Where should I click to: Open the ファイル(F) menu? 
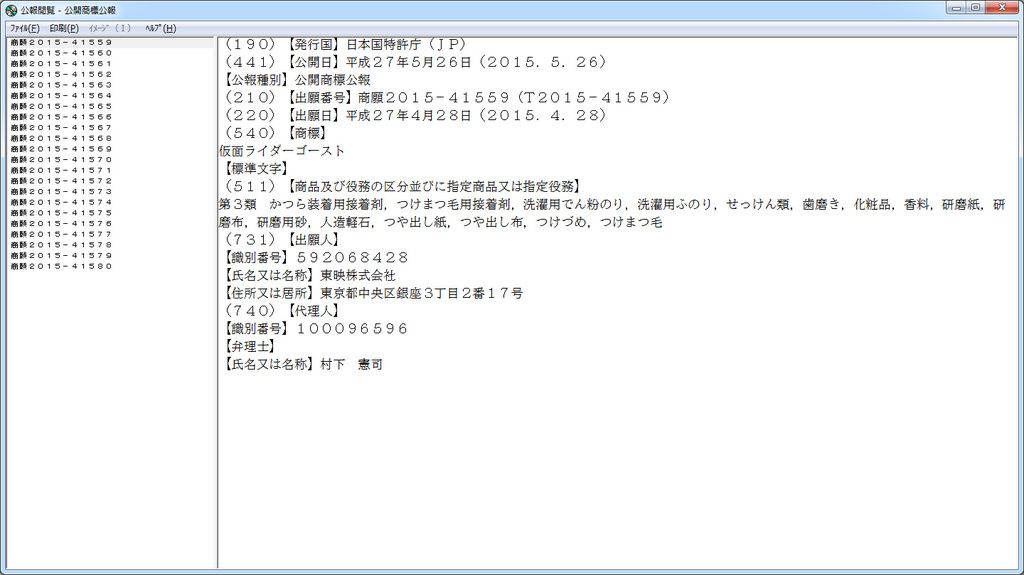pyautogui.click(x=24, y=28)
